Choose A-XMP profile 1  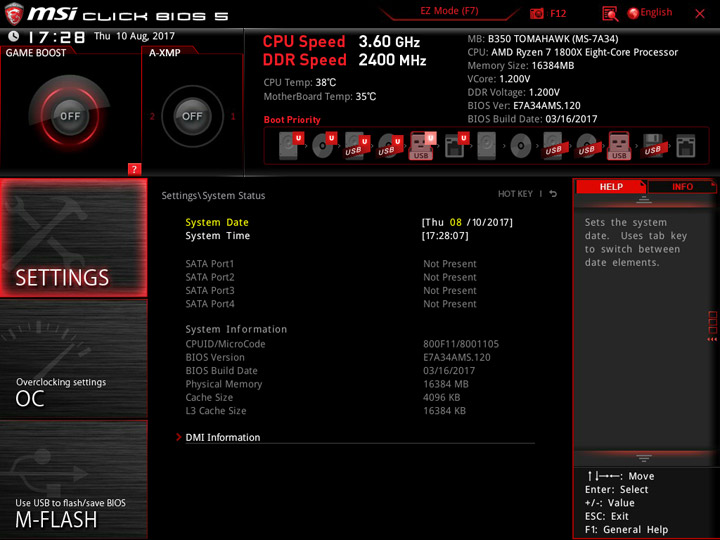pyautogui.click(x=233, y=117)
